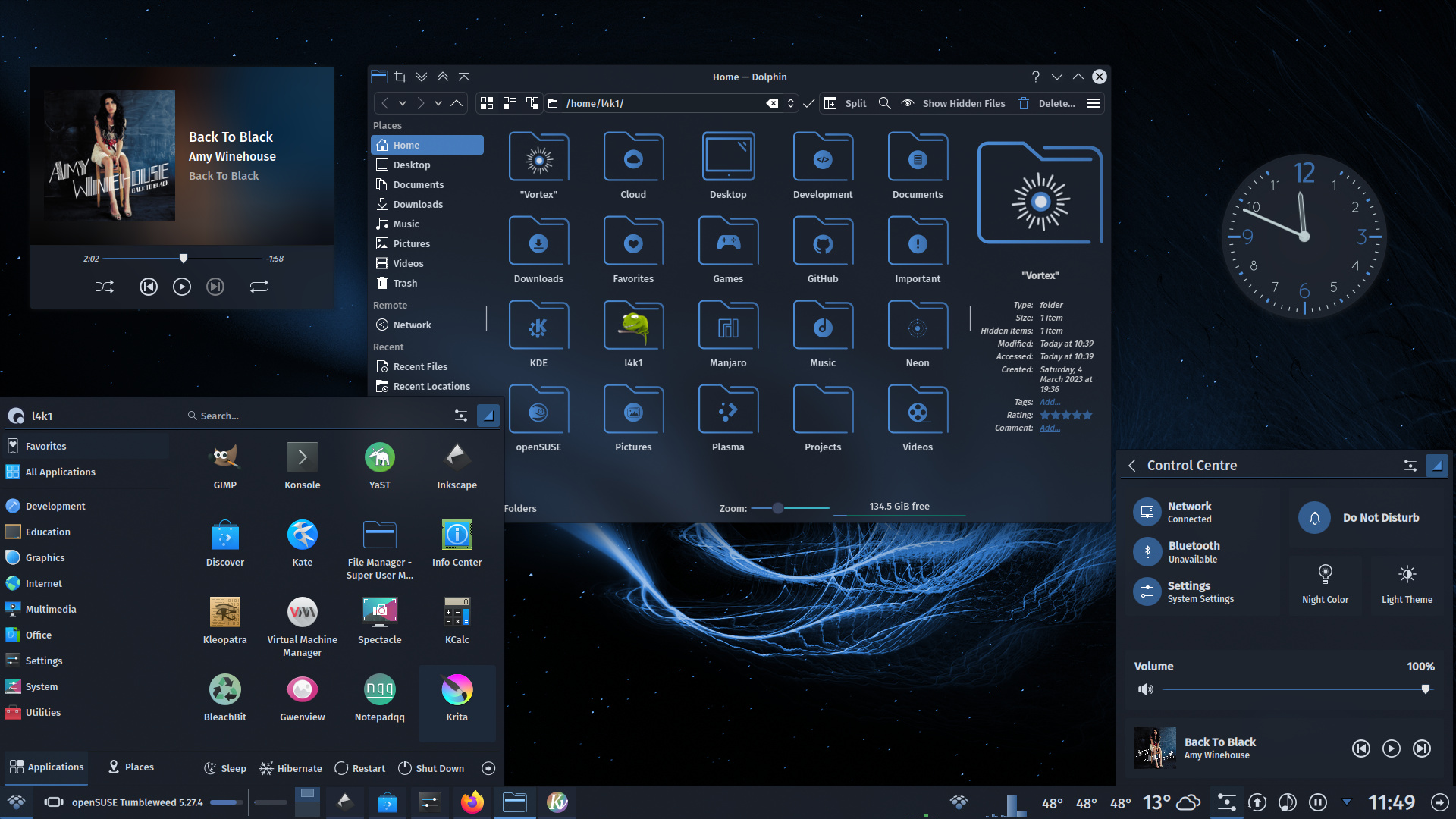Screen dimensions: 1456x819
Task: Toggle Do Not Disturb
Action: 1366,518
